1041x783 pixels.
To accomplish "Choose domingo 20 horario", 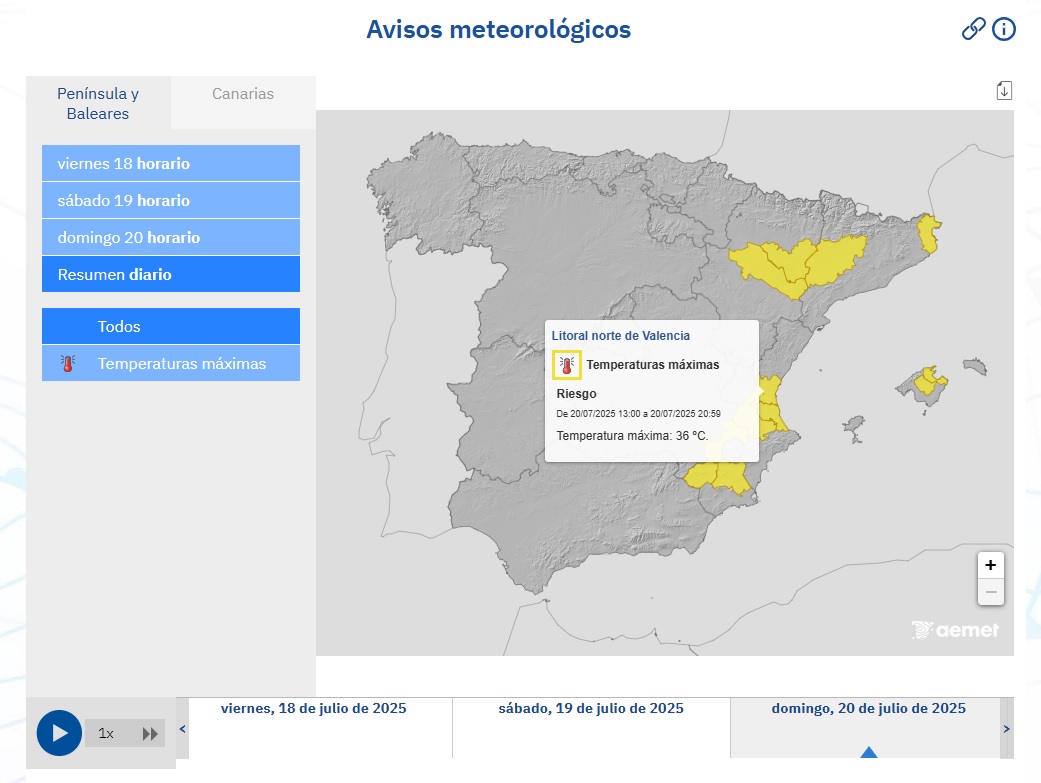I will click(170, 237).
